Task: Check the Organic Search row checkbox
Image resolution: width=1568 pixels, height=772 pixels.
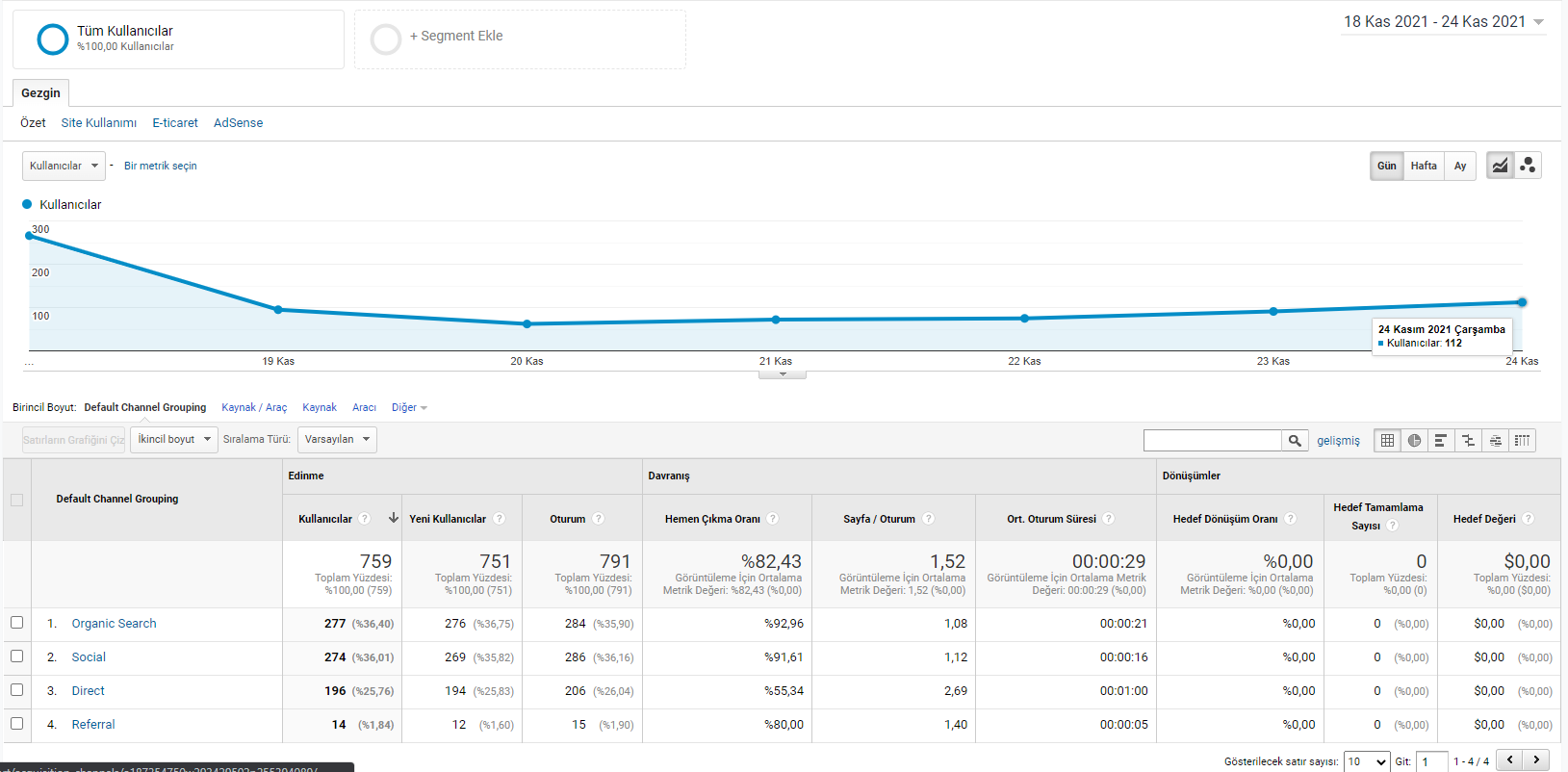Action: click(x=16, y=623)
